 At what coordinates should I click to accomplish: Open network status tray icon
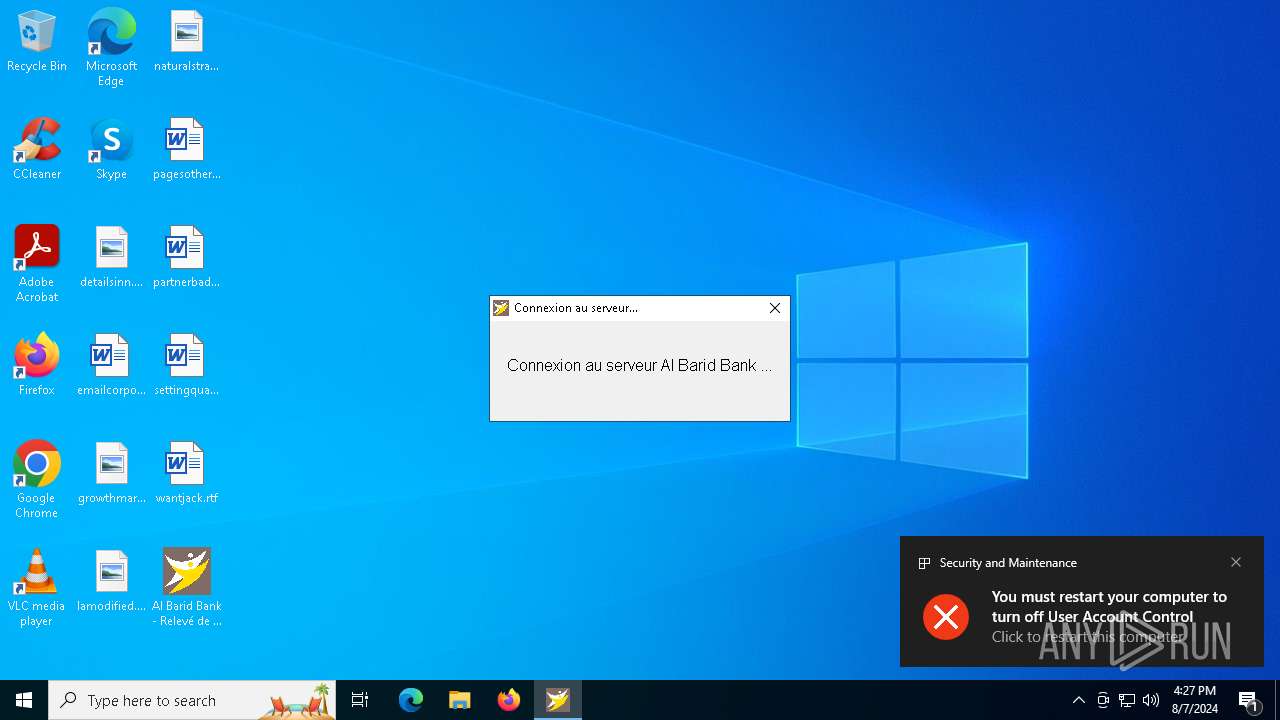click(1127, 700)
